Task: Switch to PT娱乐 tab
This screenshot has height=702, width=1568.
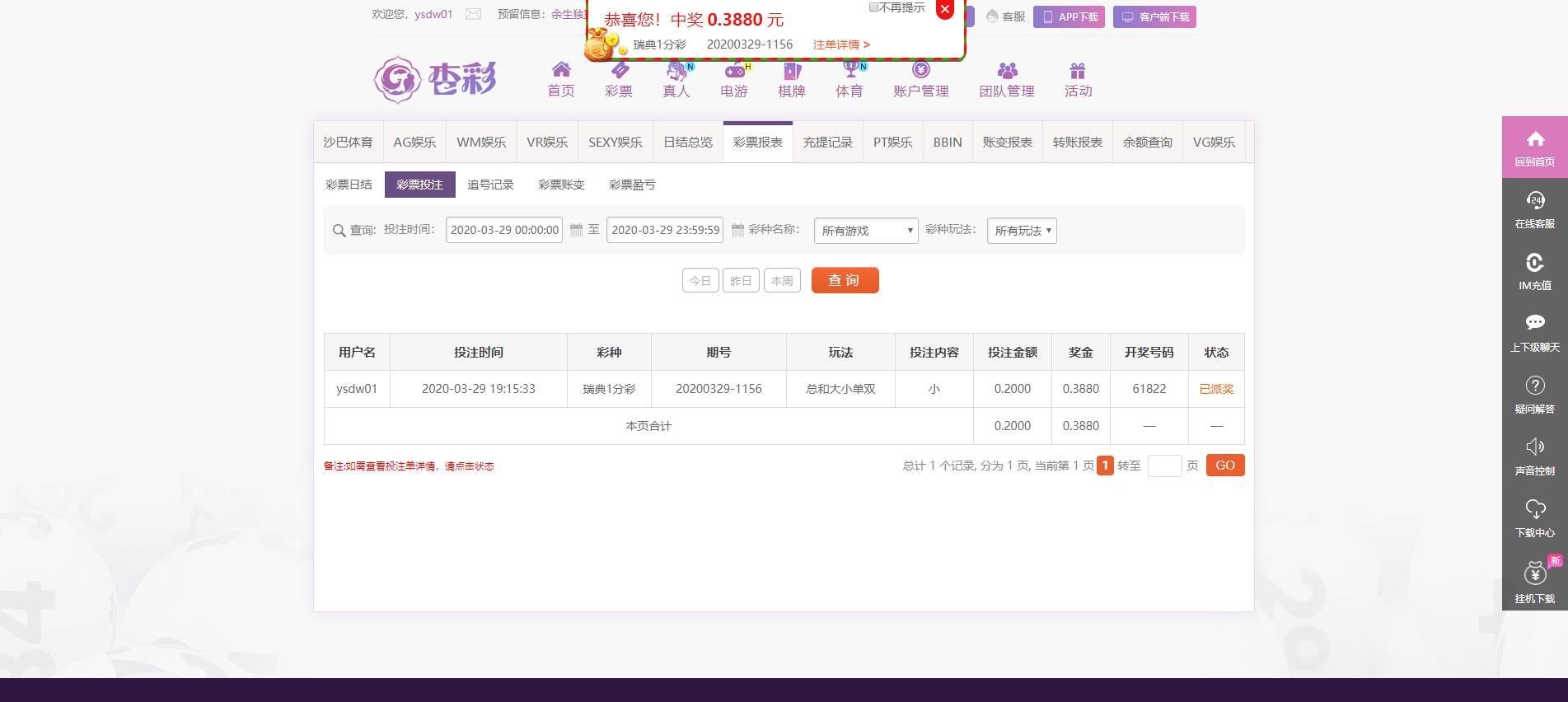Action: point(893,142)
